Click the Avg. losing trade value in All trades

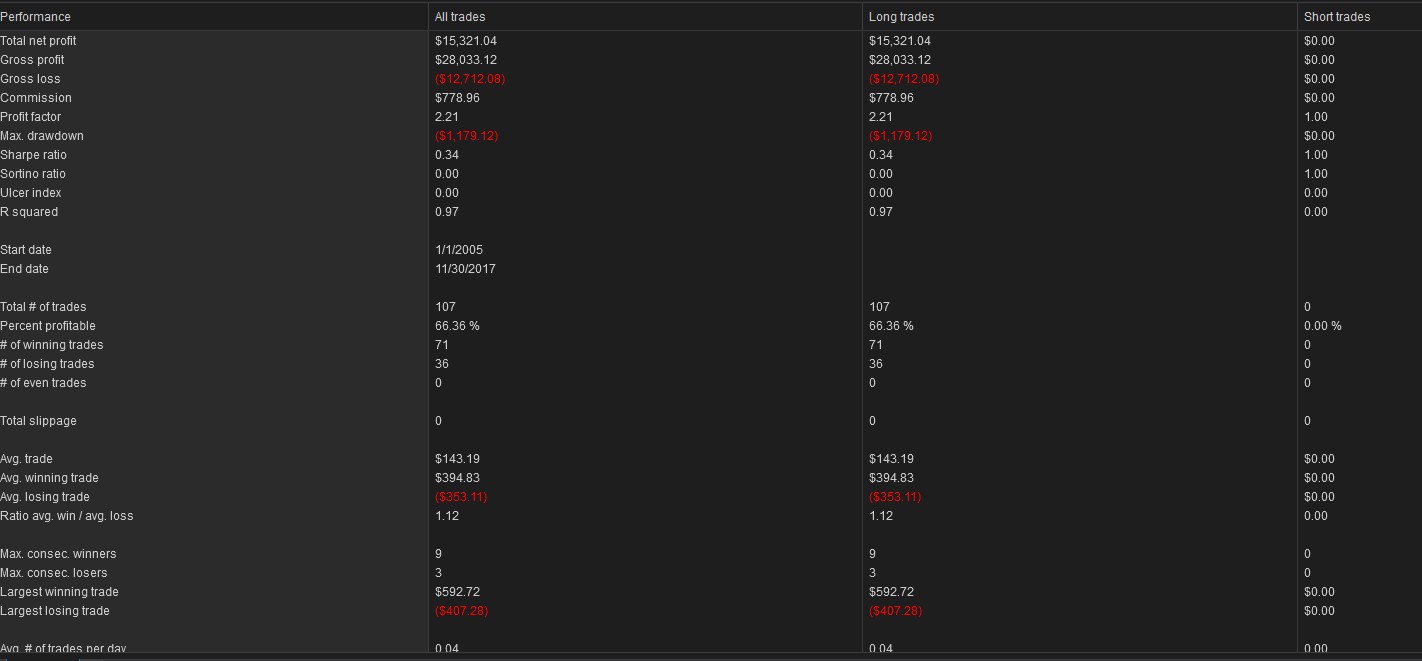pyautogui.click(x=461, y=497)
